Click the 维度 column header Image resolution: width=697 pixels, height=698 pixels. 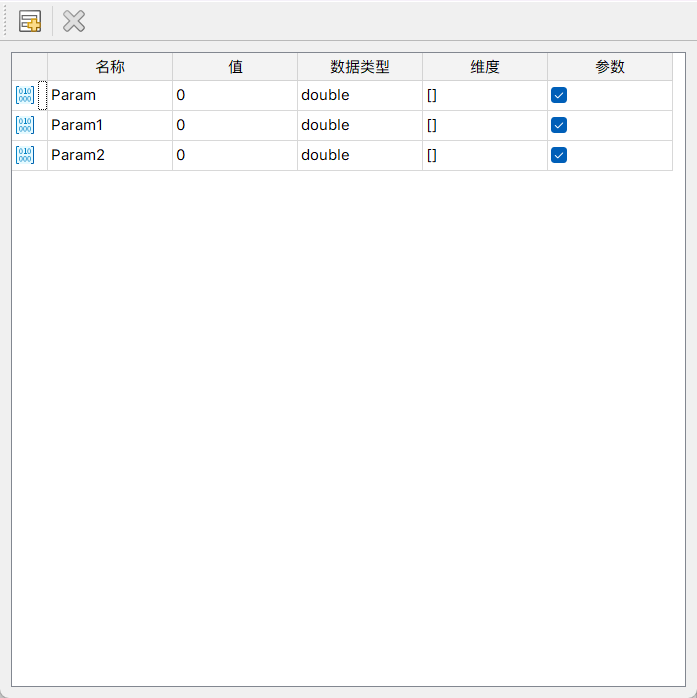click(x=485, y=67)
